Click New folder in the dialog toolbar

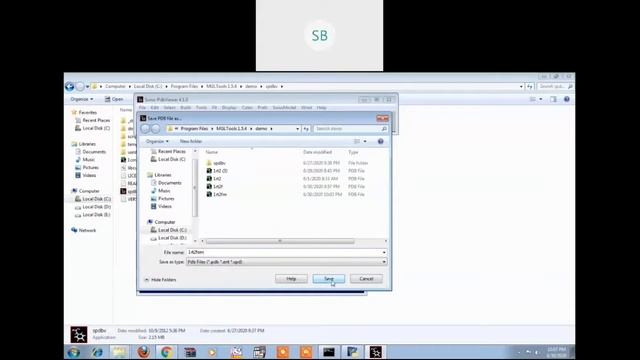(x=191, y=141)
